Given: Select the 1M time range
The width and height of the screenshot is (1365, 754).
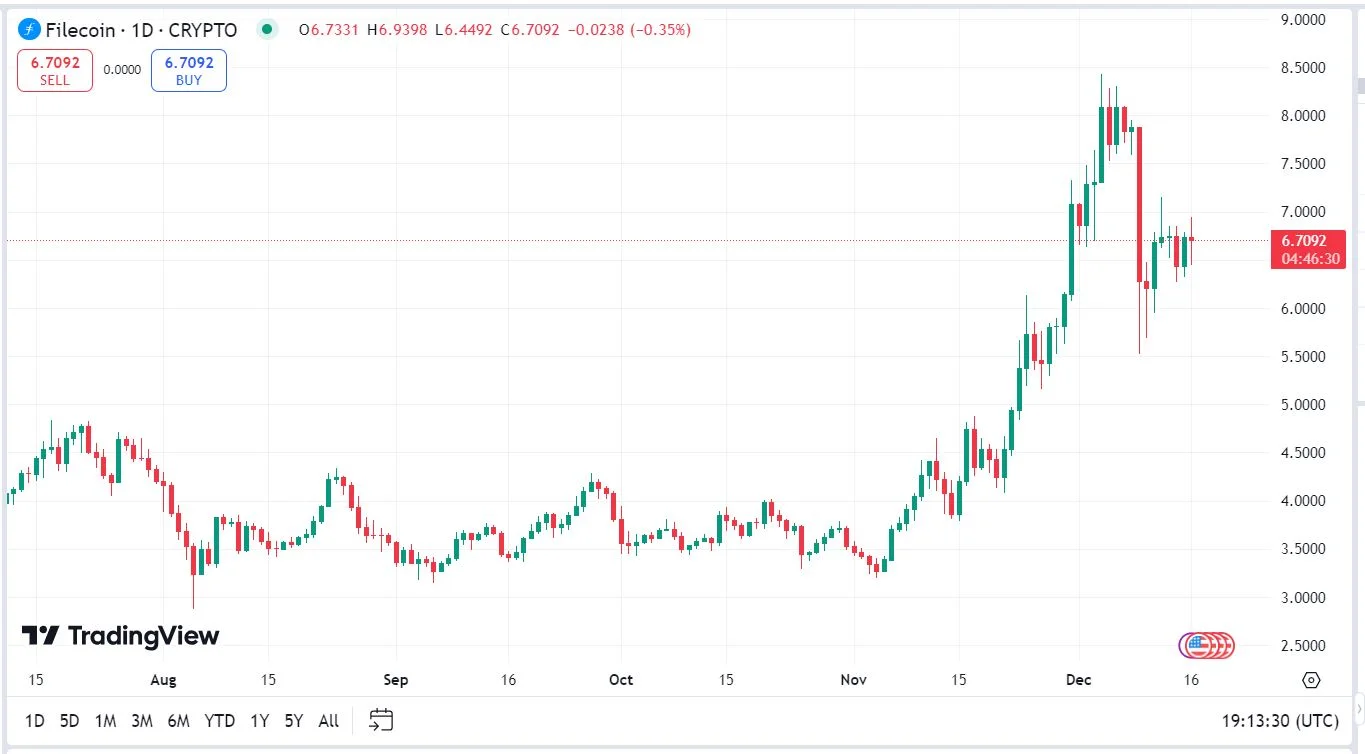Looking at the screenshot, I should pos(105,721).
